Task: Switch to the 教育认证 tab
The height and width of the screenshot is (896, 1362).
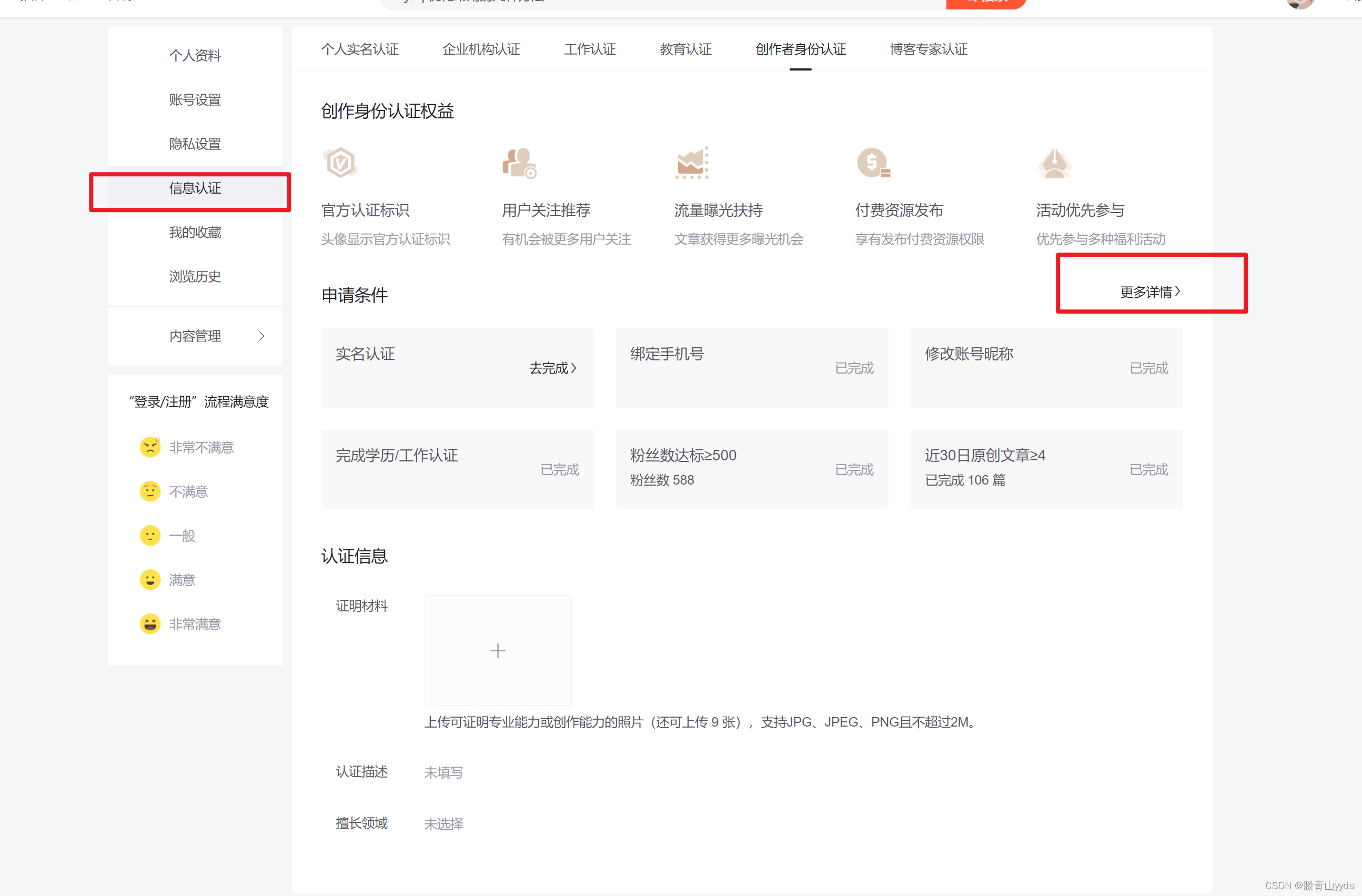Action: (685, 49)
